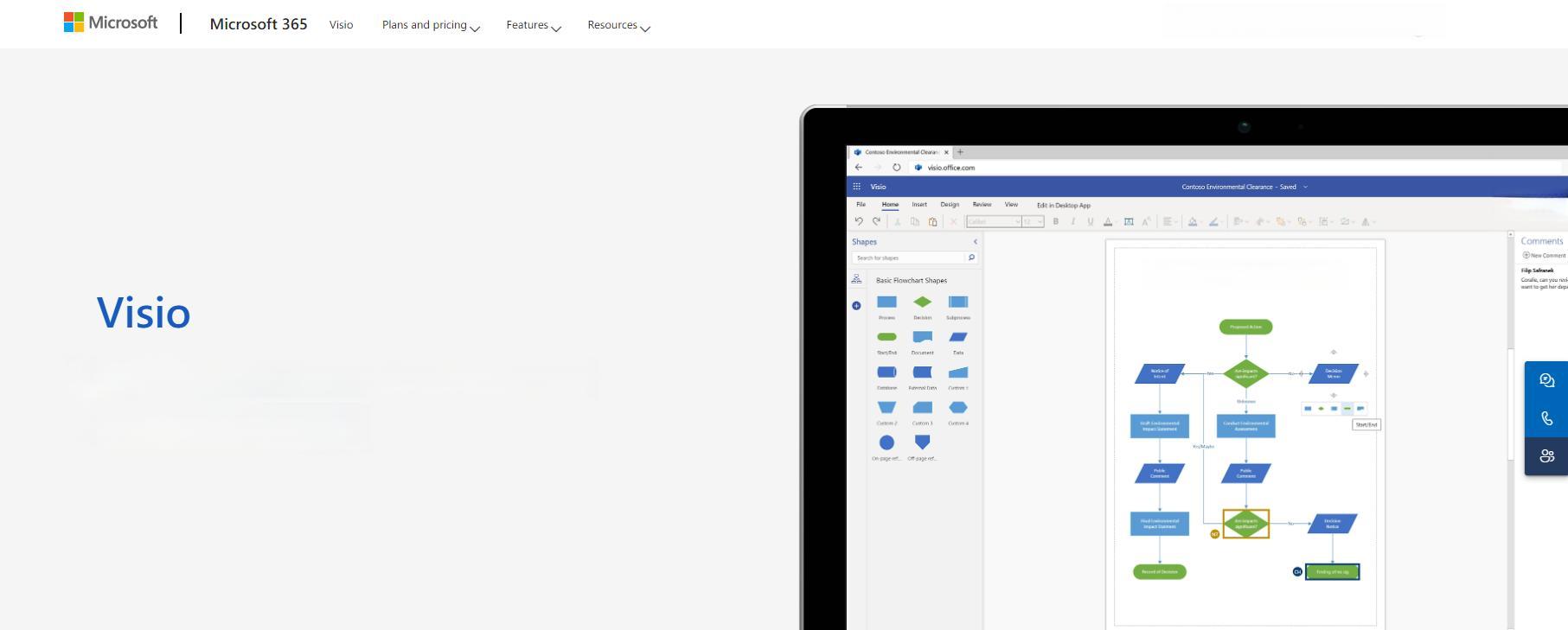Image resolution: width=1568 pixels, height=630 pixels.
Task: Click the phone call floating button
Action: click(x=1547, y=418)
